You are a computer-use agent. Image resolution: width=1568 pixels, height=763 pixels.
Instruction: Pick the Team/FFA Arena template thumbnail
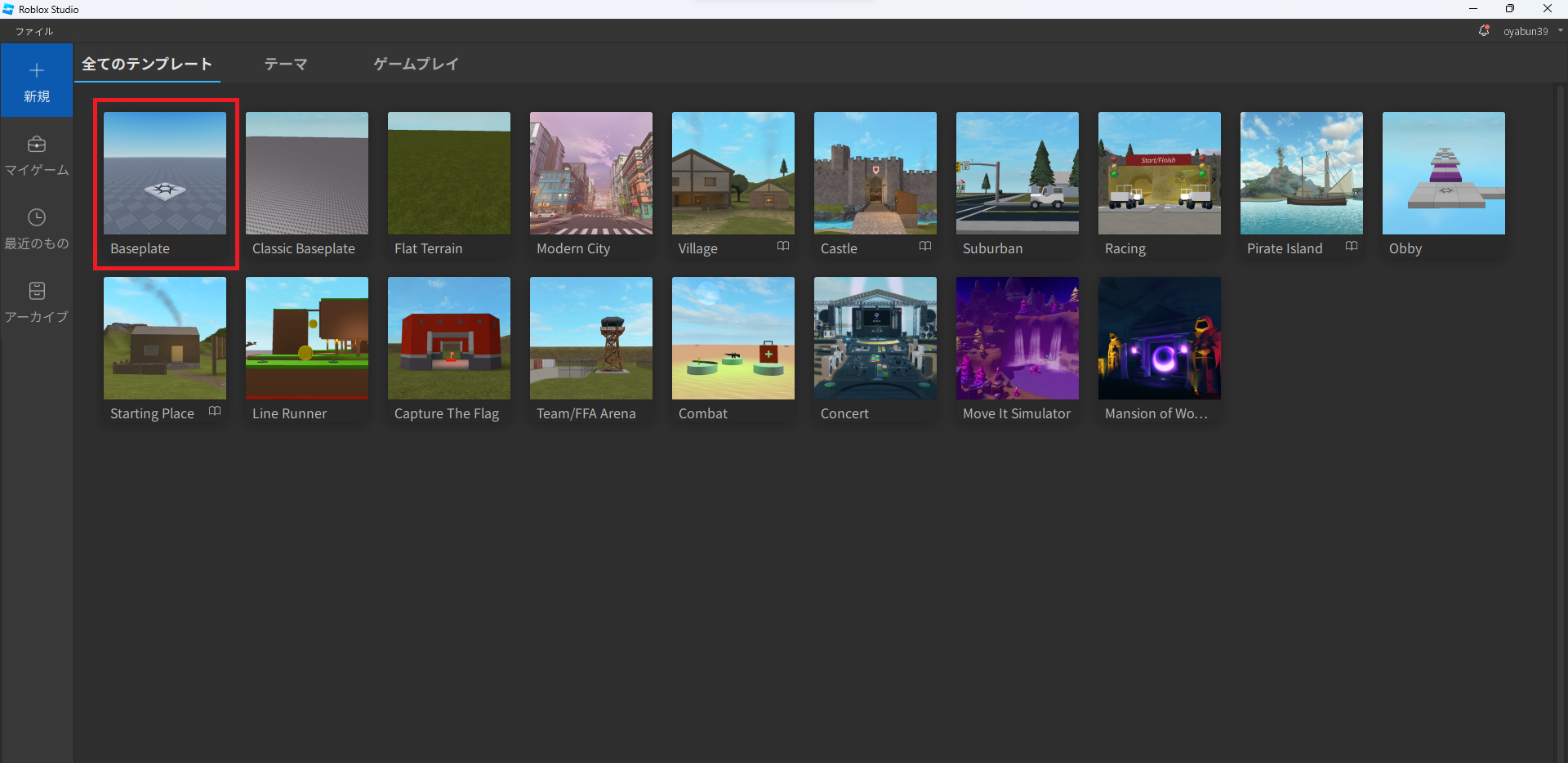591,338
